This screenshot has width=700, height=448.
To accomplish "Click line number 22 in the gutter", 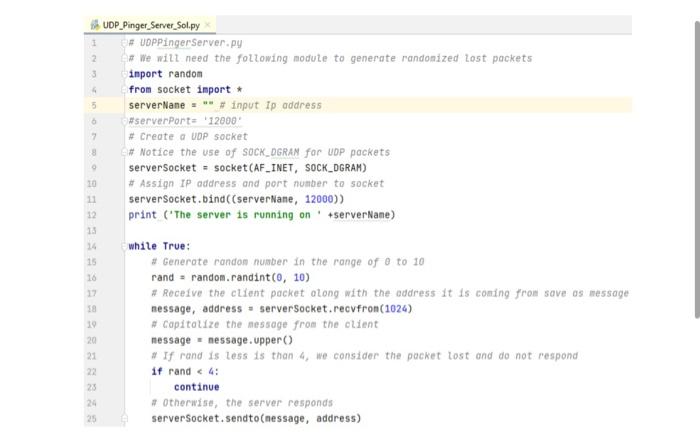I will click(x=92, y=372).
